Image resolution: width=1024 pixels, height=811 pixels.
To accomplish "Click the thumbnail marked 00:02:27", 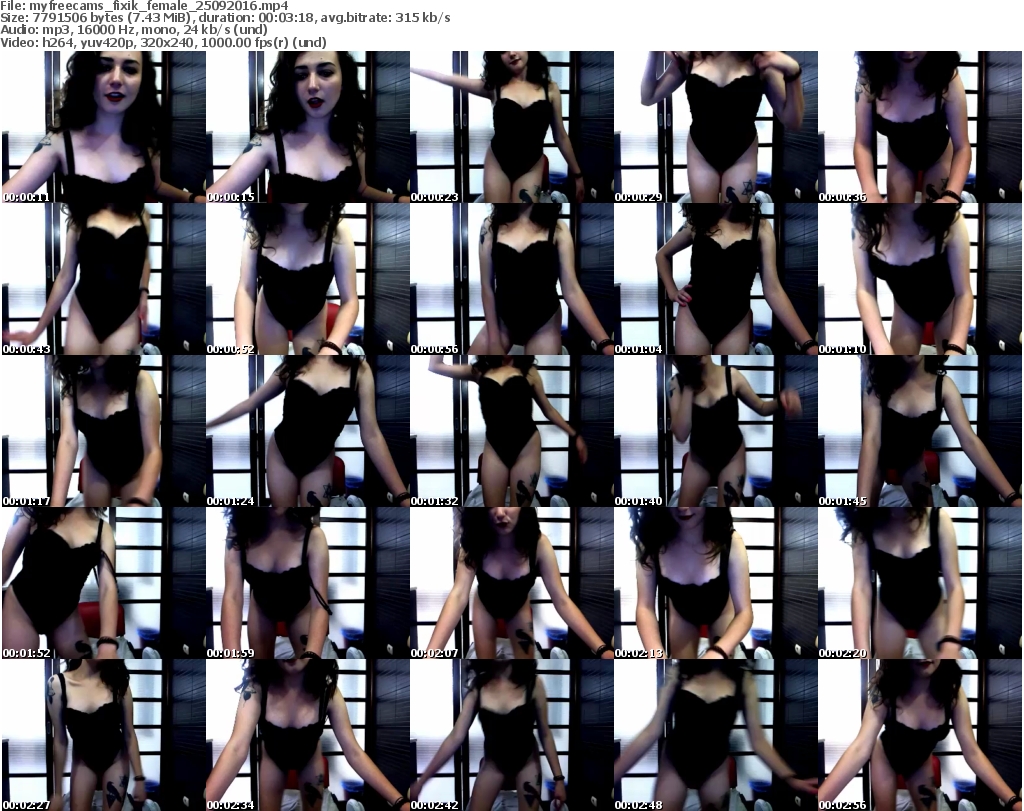I will point(104,735).
